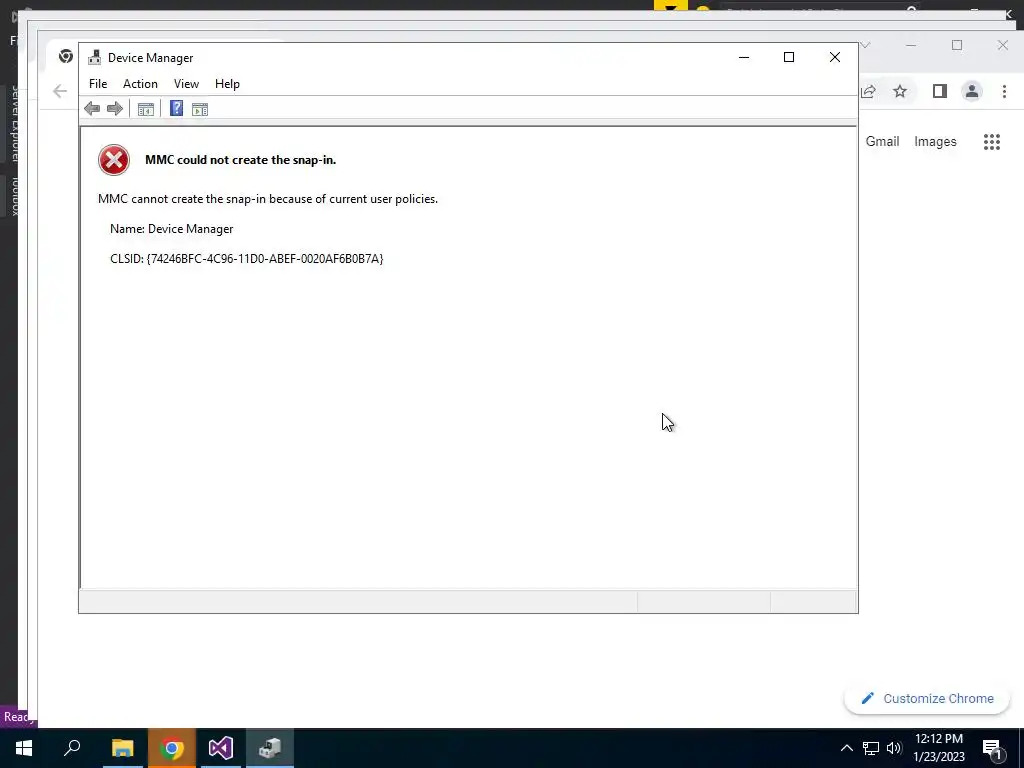The width and height of the screenshot is (1024, 768).
Task: Switch to Chrome from the taskbar
Action: click(x=172, y=748)
